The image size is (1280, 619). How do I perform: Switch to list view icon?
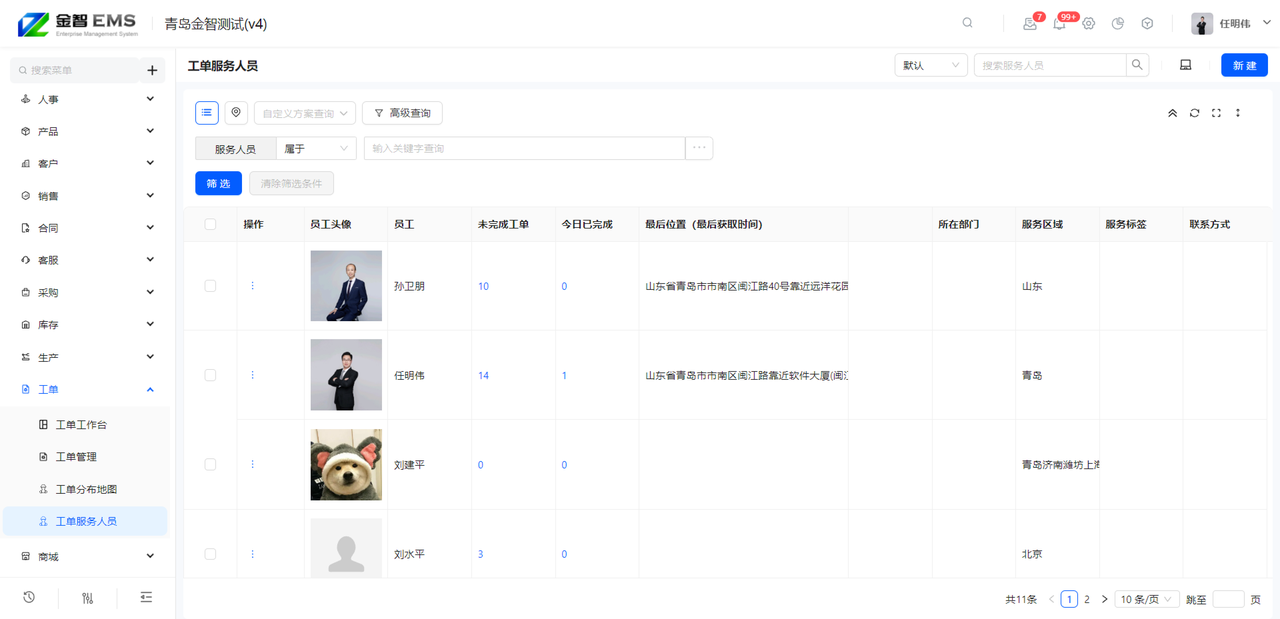tap(207, 113)
